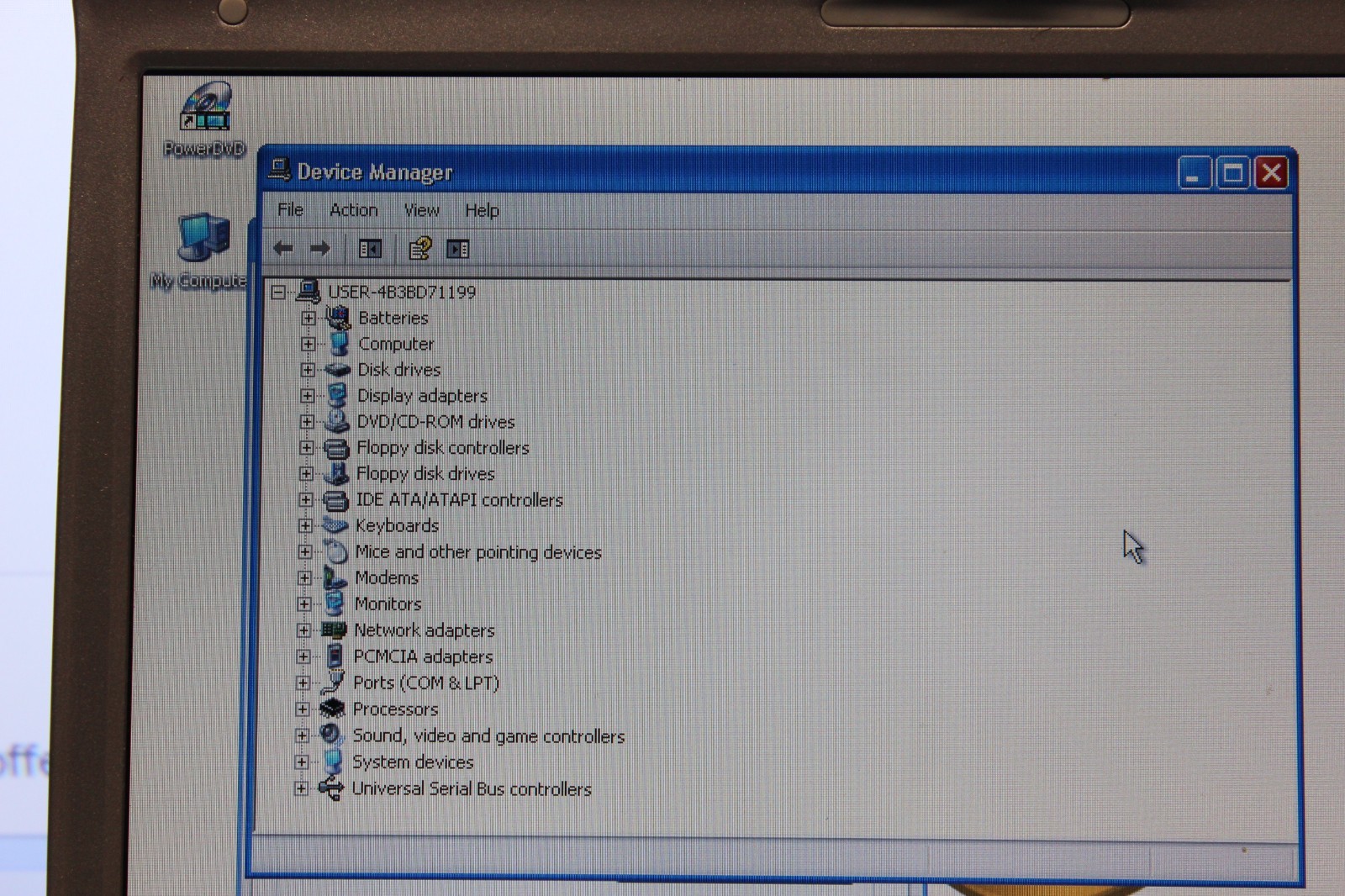Select the PowerDVD desktop shortcut
The width and height of the screenshot is (1345, 896).
coord(204,119)
